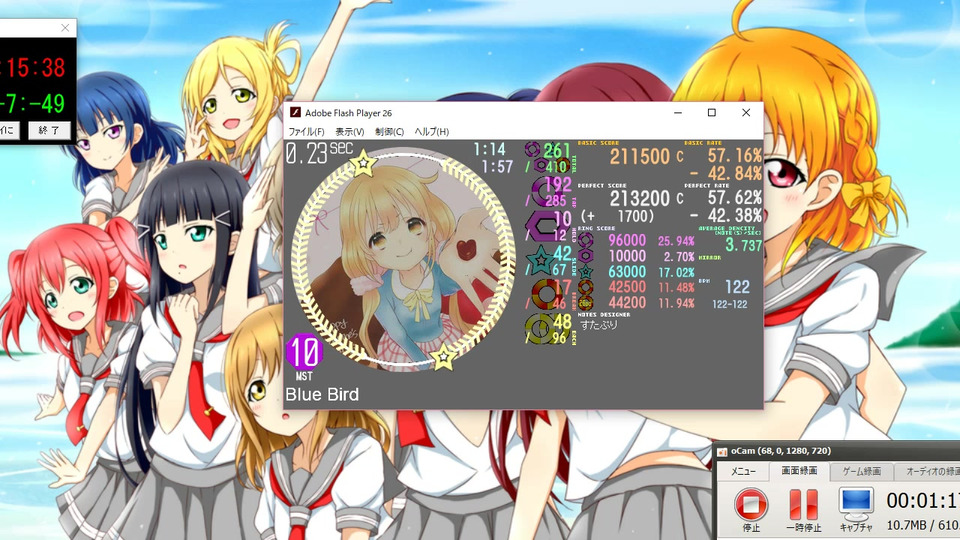The height and width of the screenshot is (540, 960).
Task: Switch to oCam's メニュー tab
Action: pyautogui.click(x=743, y=471)
